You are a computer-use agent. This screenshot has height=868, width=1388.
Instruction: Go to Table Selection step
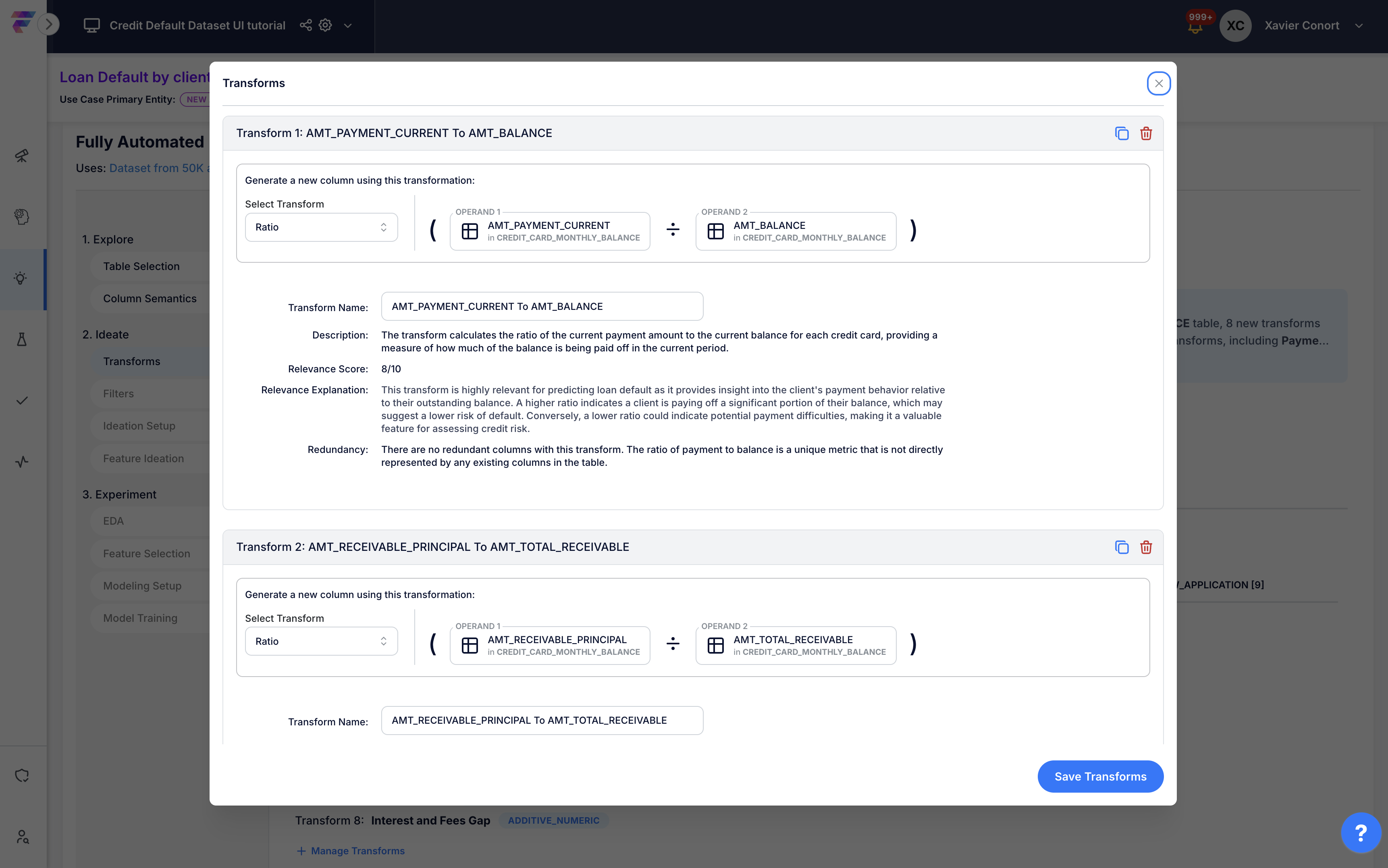[x=141, y=266]
